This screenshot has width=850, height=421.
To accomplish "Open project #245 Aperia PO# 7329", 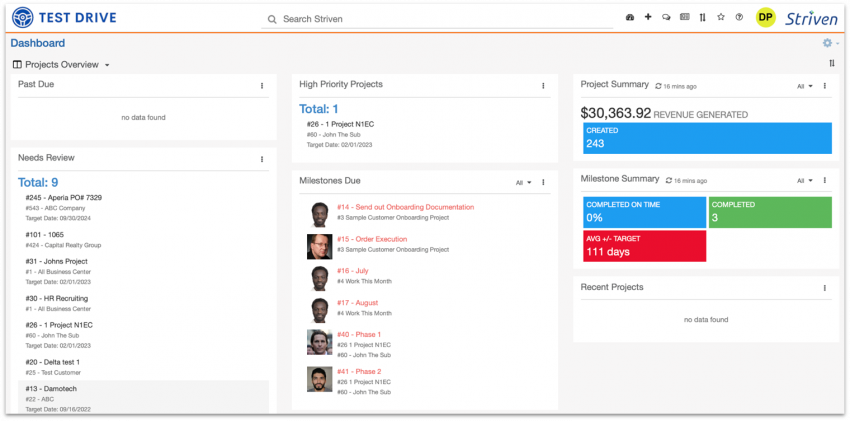I will pos(63,198).
